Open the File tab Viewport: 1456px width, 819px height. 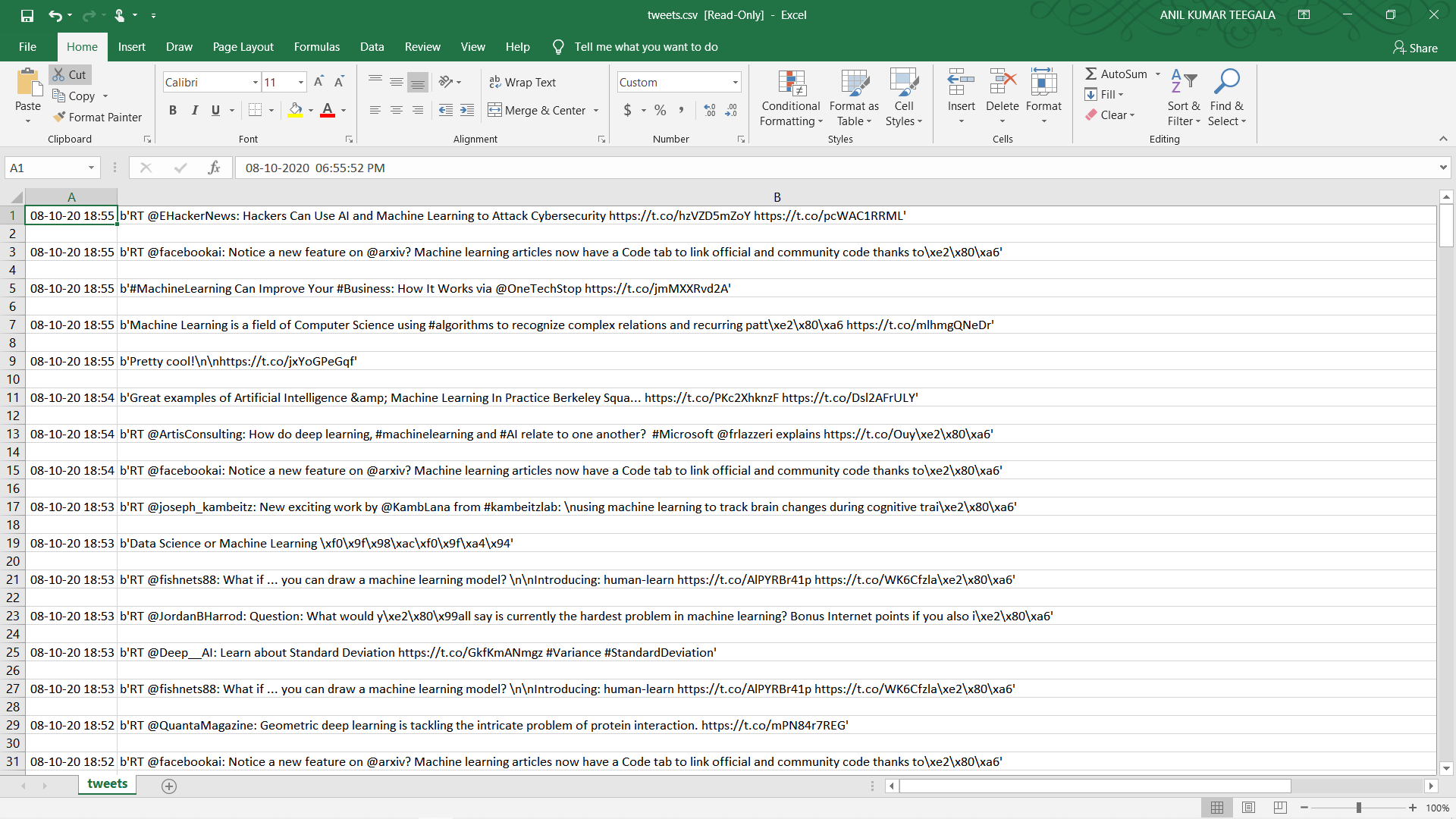tap(28, 47)
